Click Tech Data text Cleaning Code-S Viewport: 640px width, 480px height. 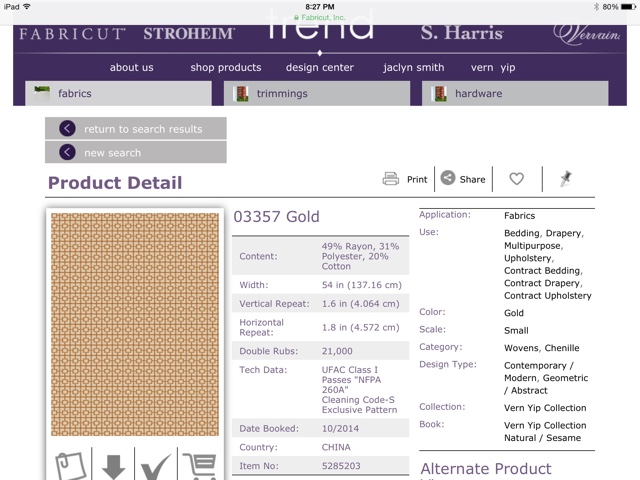[x=358, y=400]
